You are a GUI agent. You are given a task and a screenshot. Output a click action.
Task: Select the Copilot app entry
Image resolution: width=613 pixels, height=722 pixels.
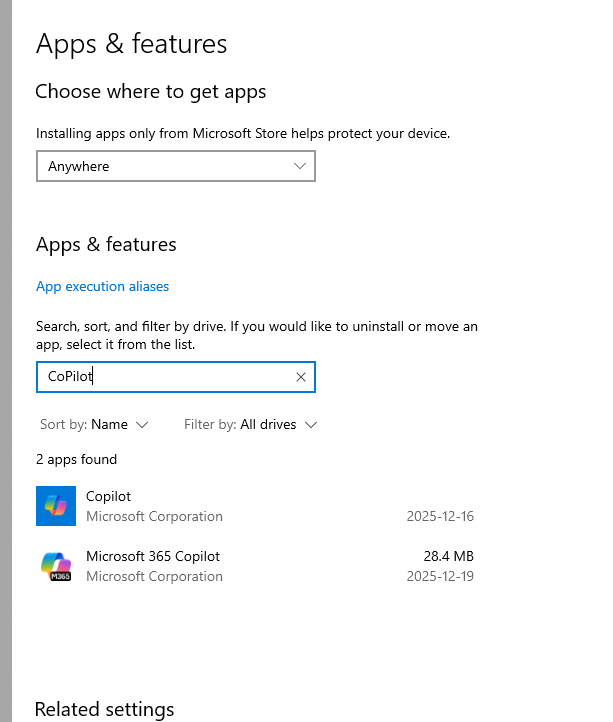(x=255, y=506)
